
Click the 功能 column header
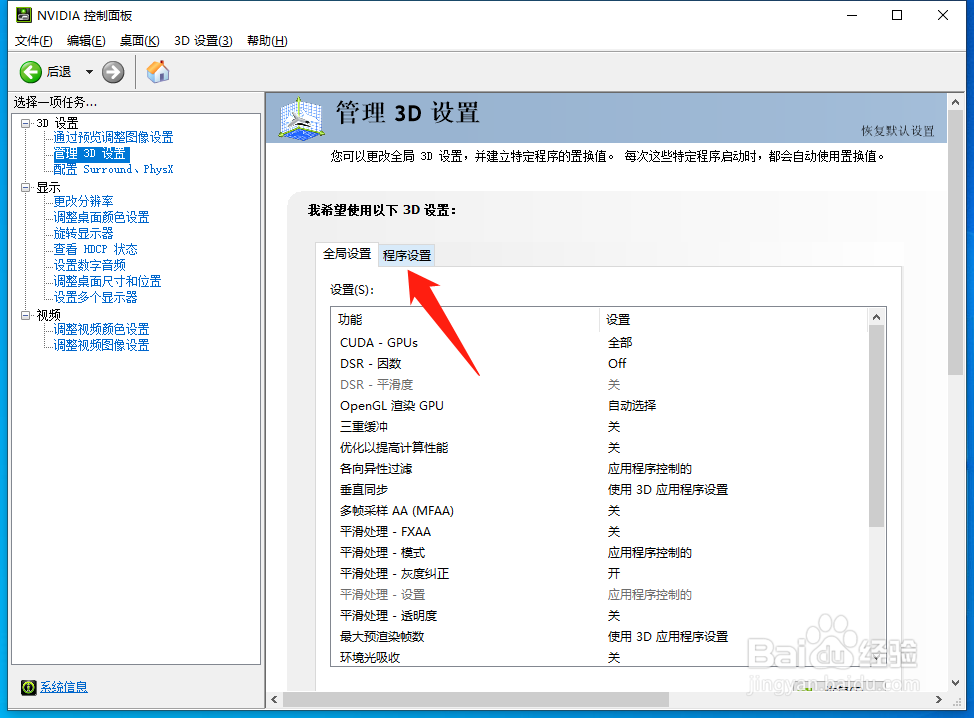pos(465,319)
